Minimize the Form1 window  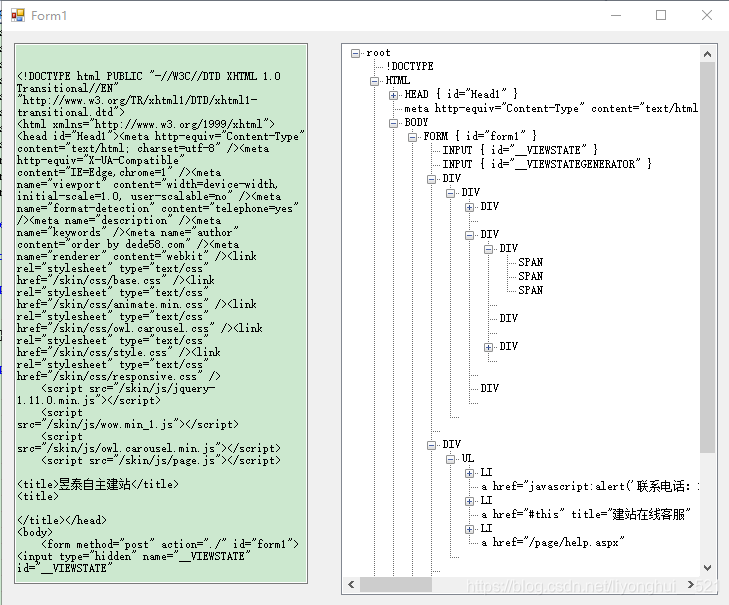pos(616,15)
